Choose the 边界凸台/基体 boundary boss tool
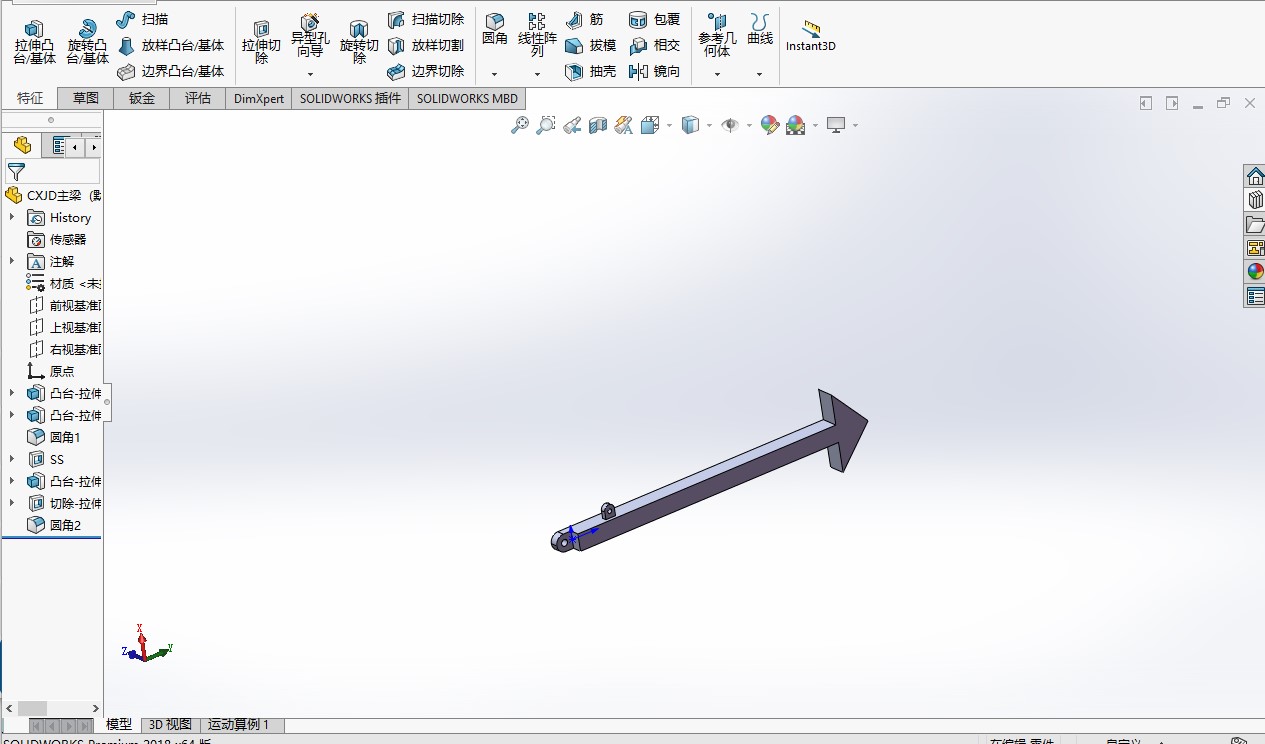 click(x=171, y=71)
